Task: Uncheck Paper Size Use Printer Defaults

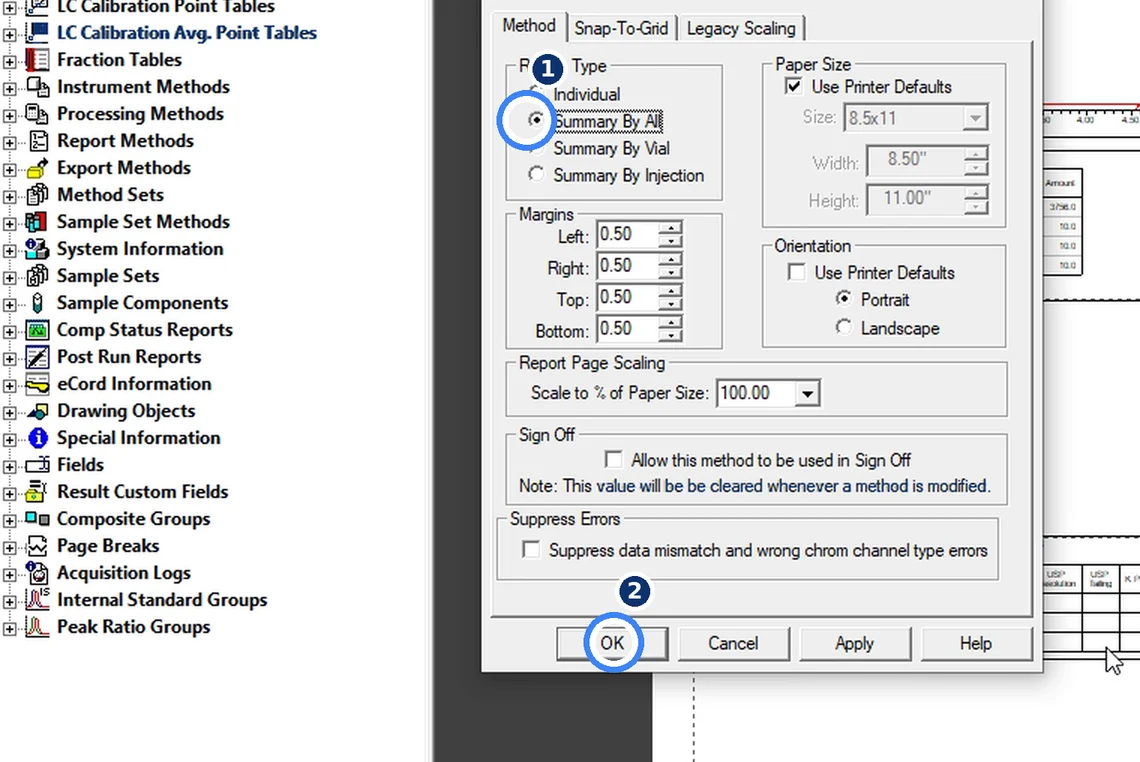Action: (793, 87)
